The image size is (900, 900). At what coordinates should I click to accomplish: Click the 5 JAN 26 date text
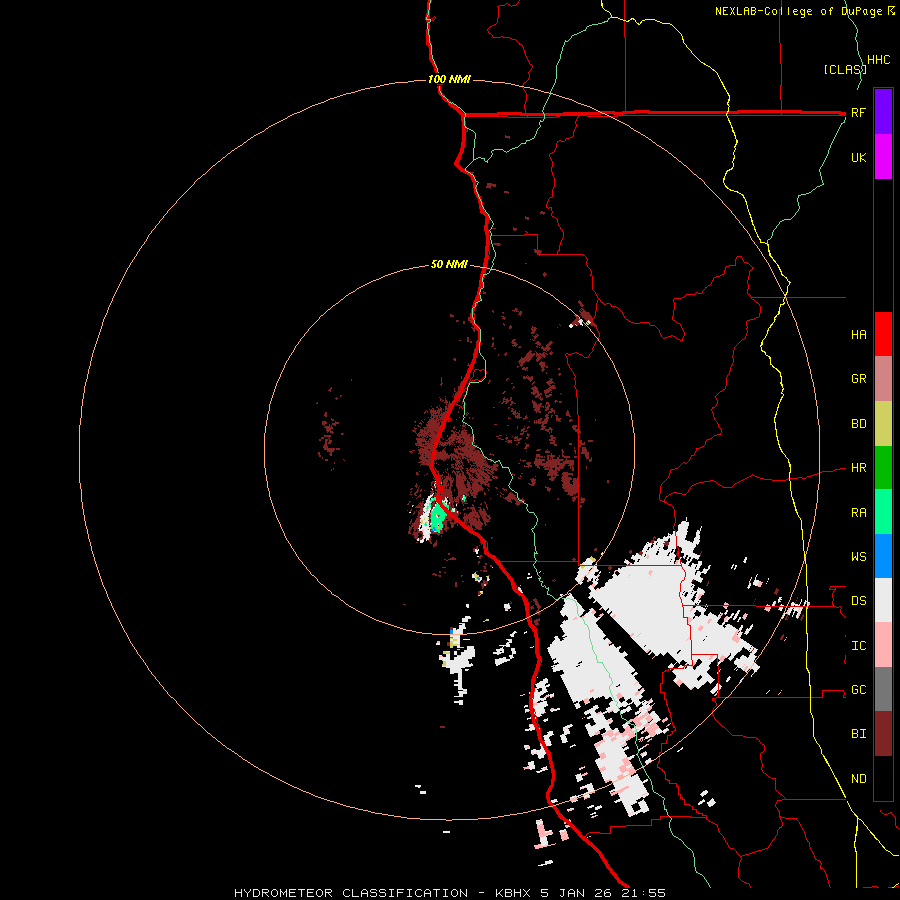coord(577,893)
